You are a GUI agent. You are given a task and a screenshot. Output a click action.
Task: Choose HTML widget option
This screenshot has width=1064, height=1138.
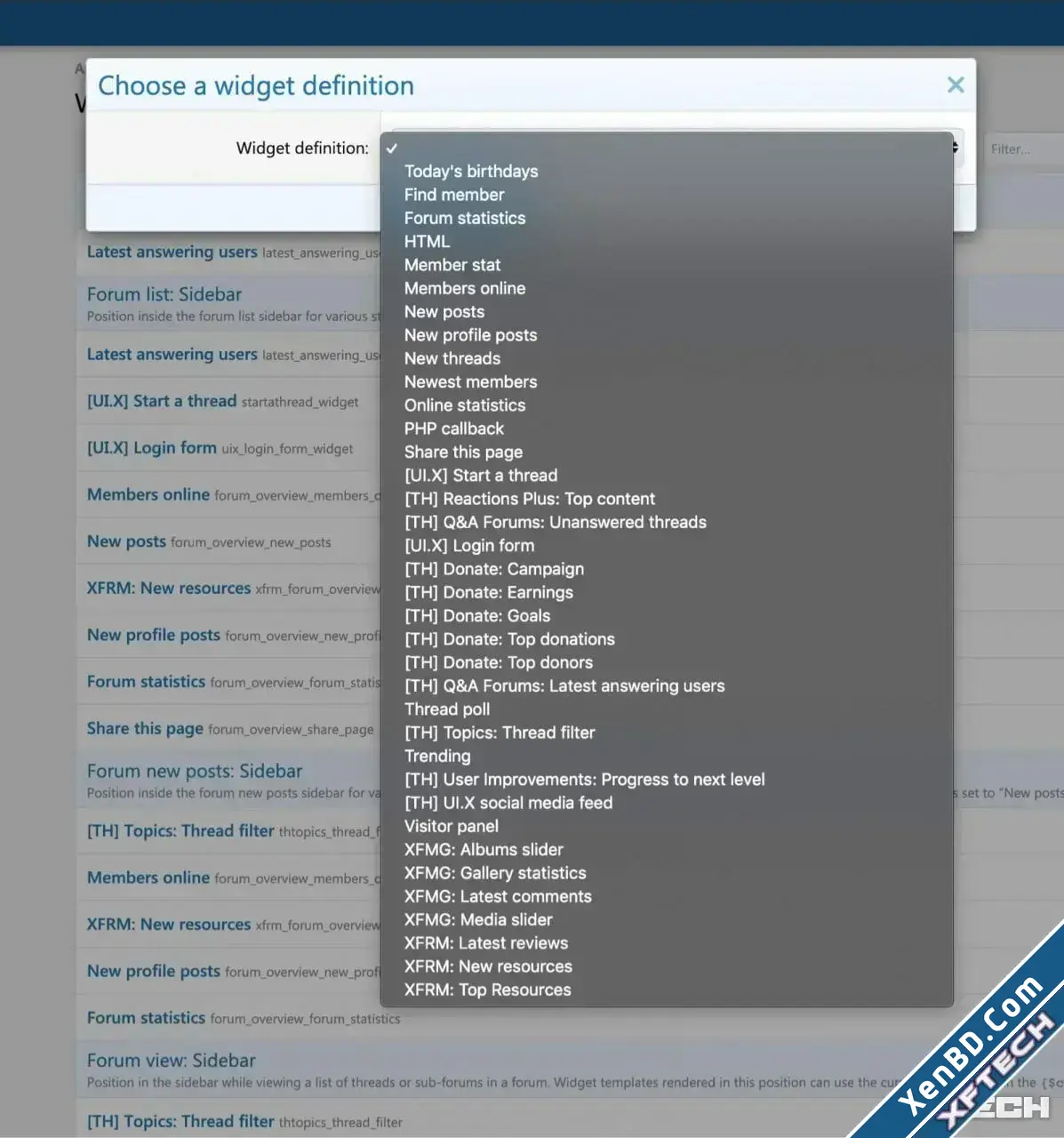tap(667, 242)
